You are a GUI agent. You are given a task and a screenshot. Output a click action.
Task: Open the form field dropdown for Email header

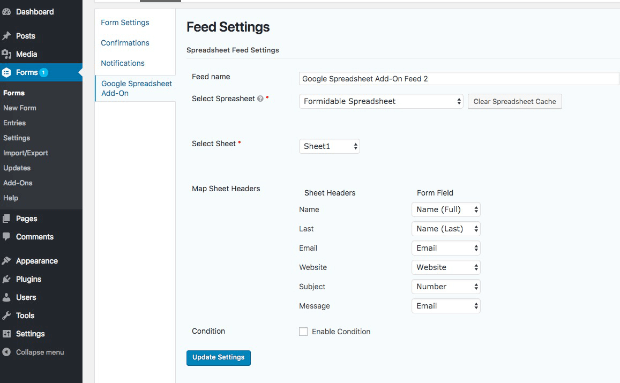[x=446, y=248]
